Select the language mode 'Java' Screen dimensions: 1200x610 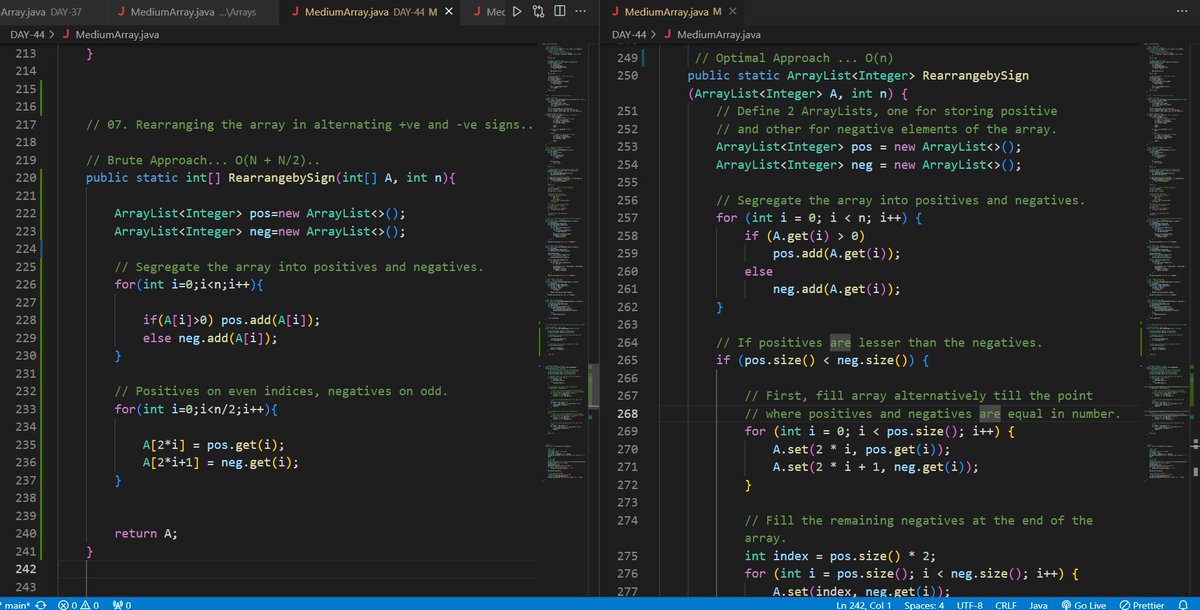pyautogui.click(x=1038, y=604)
